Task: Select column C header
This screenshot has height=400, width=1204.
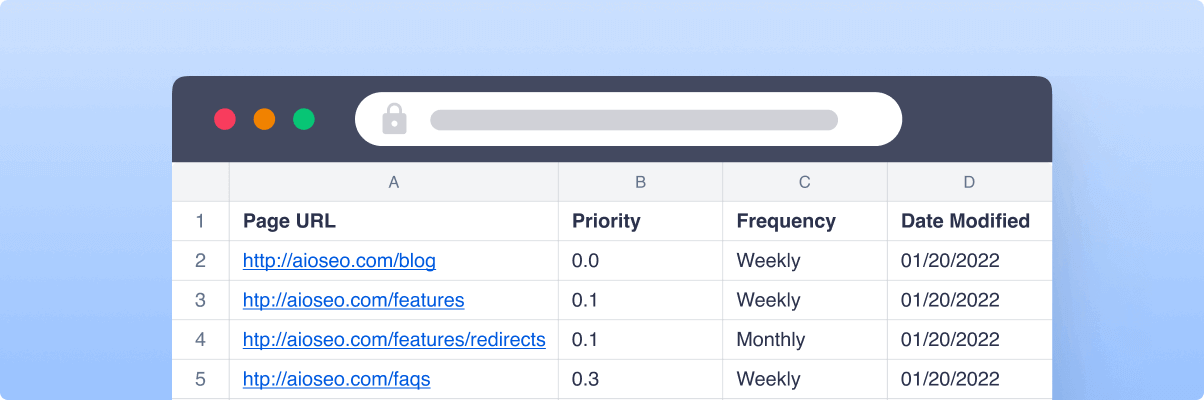Action: tap(805, 182)
